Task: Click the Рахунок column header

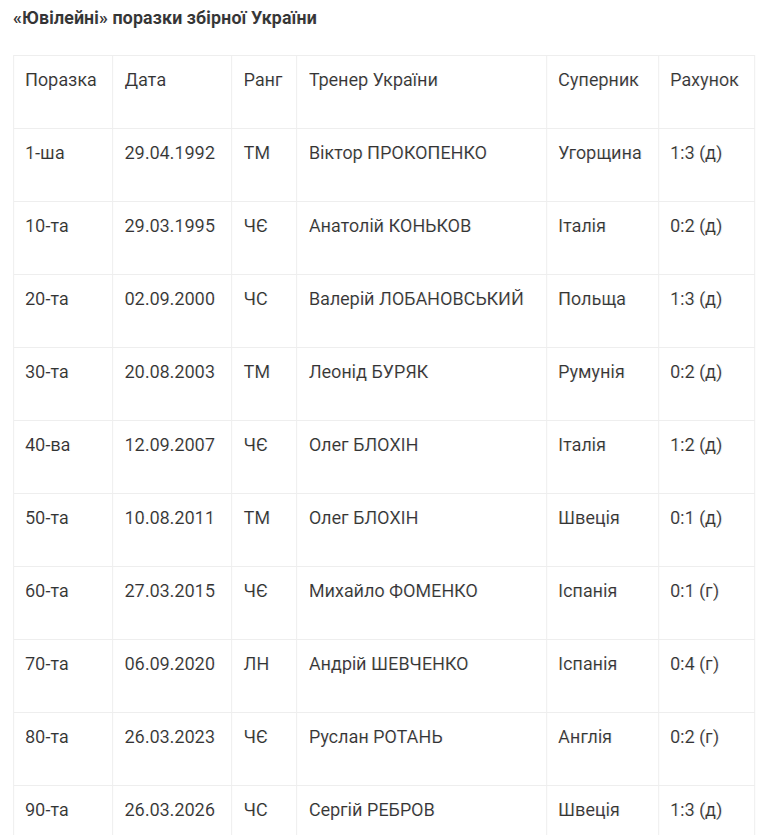Action: pyautogui.click(x=704, y=80)
